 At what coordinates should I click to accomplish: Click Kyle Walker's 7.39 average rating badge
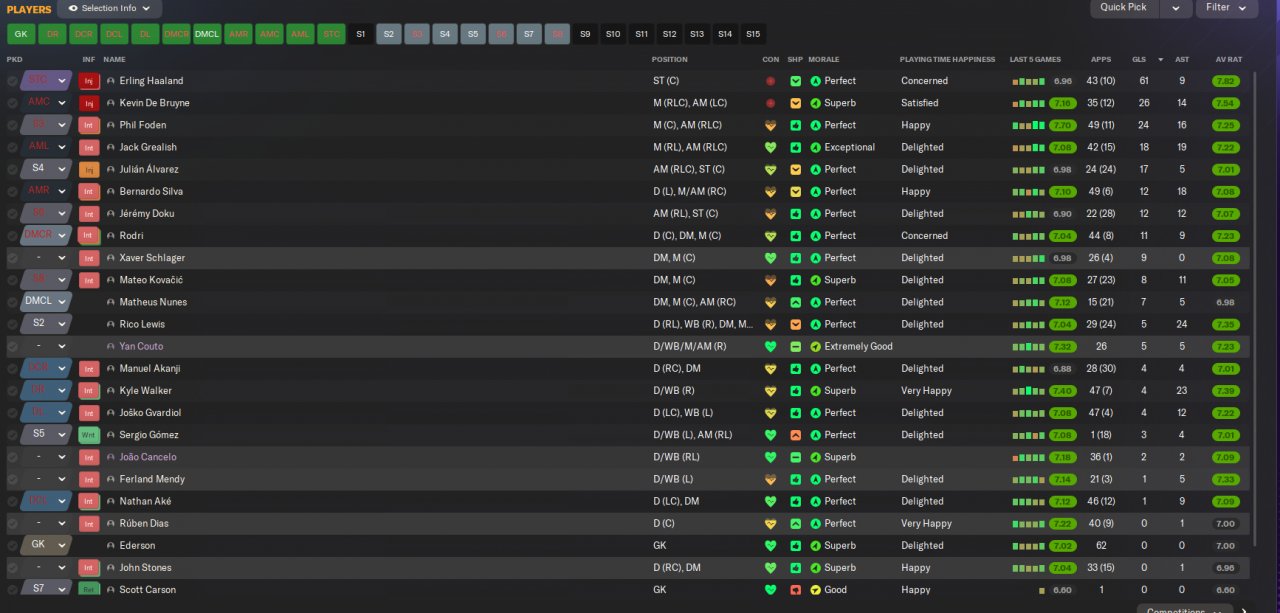(x=1226, y=391)
